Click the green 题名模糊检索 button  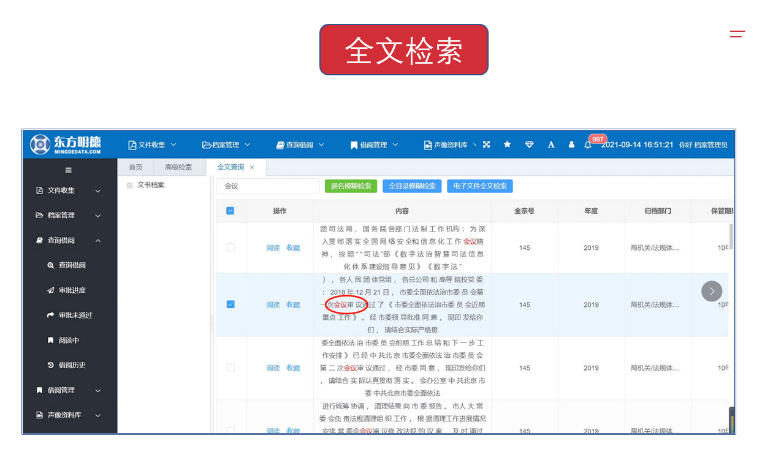tap(350, 186)
